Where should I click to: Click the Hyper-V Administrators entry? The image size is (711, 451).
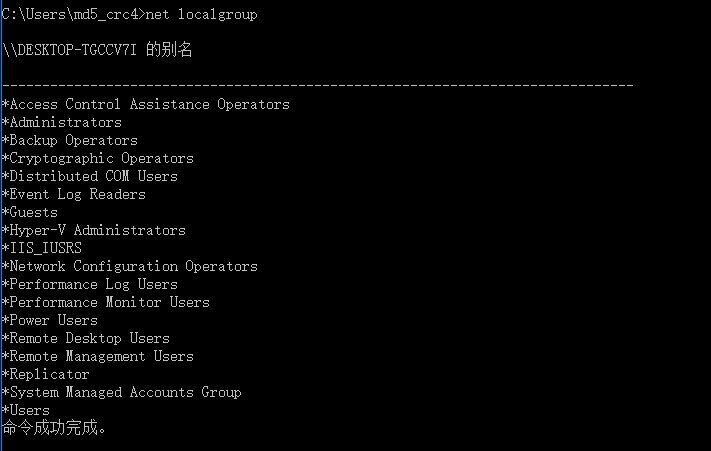pyautogui.click(x=94, y=230)
